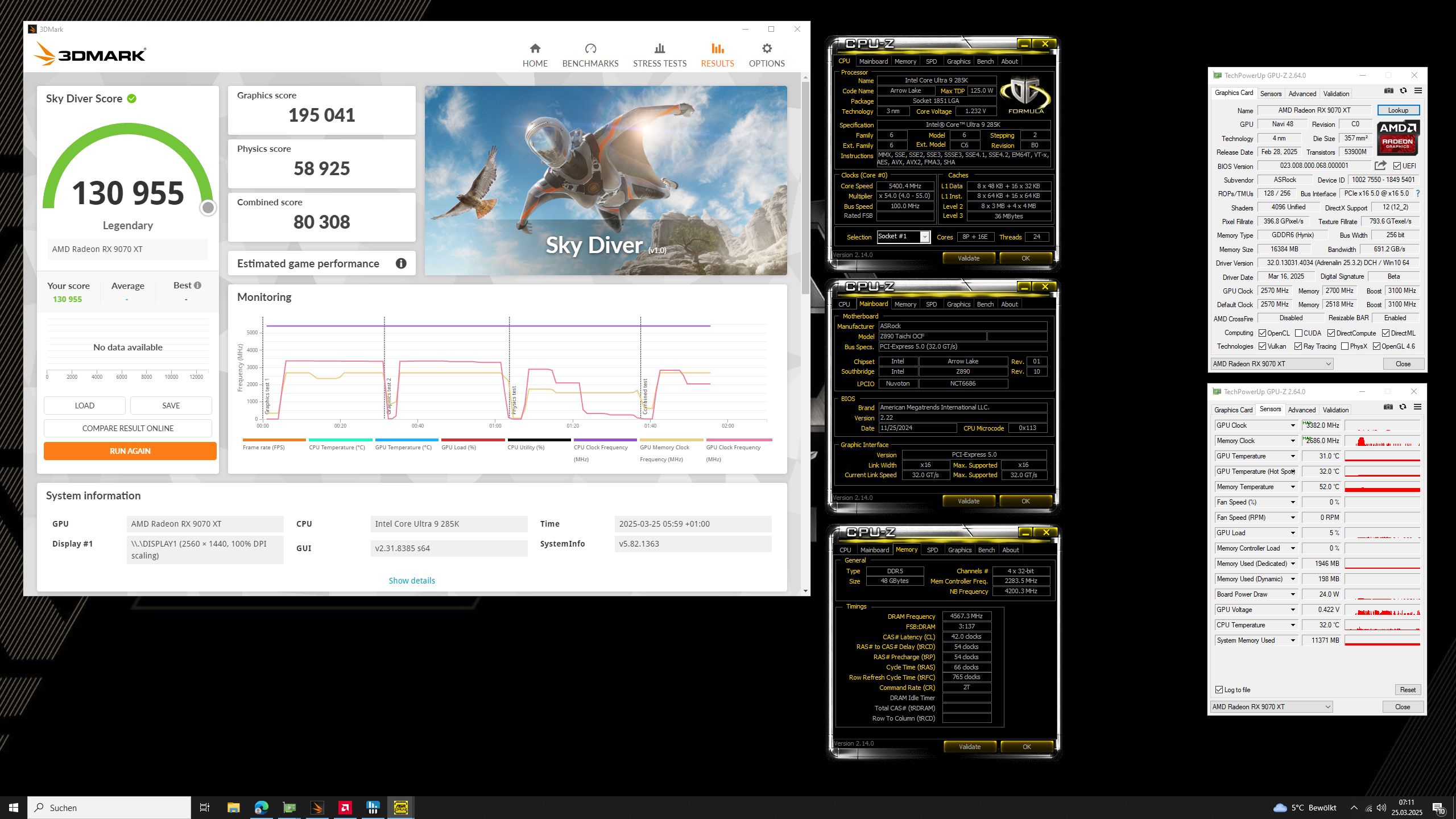This screenshot has width=1456, height=819.
Task: Click the AMD Radeon Graphics logo in GPU-Z
Action: [1397, 137]
